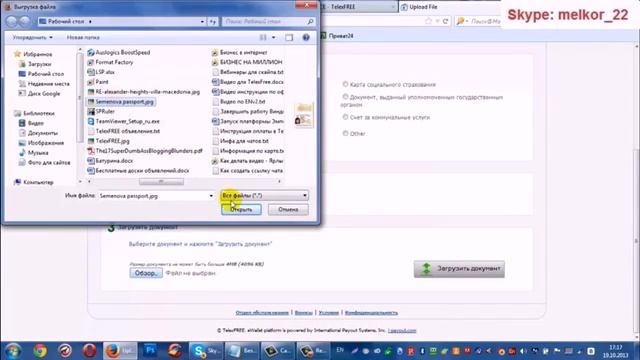The image size is (640, 360).
Task: Open Skype from the taskbar
Action: [x=206, y=351]
